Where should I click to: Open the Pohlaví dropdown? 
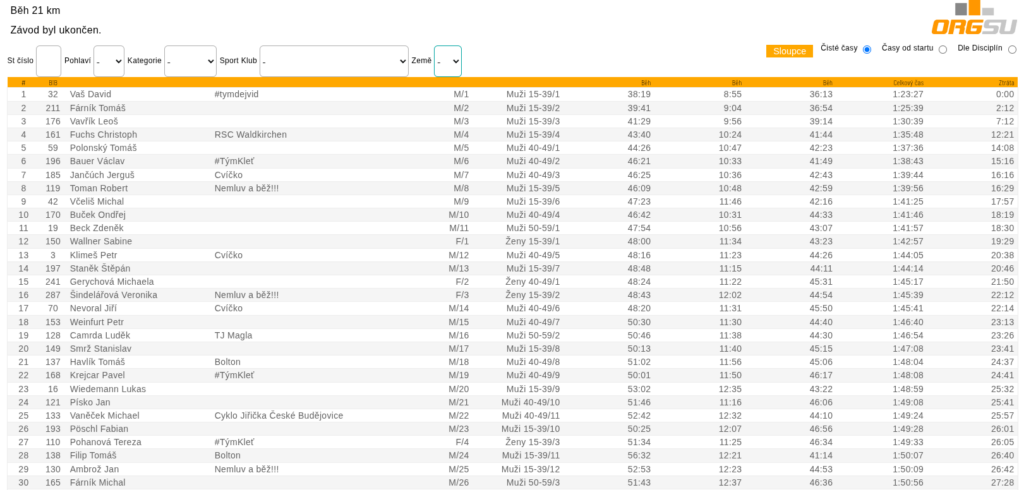tap(109, 61)
